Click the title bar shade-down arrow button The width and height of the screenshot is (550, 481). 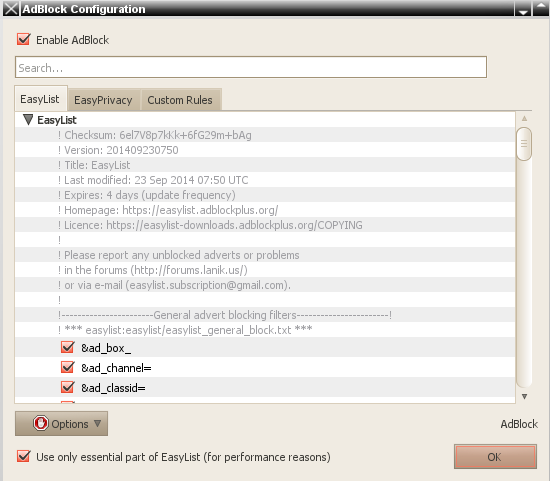523,8
